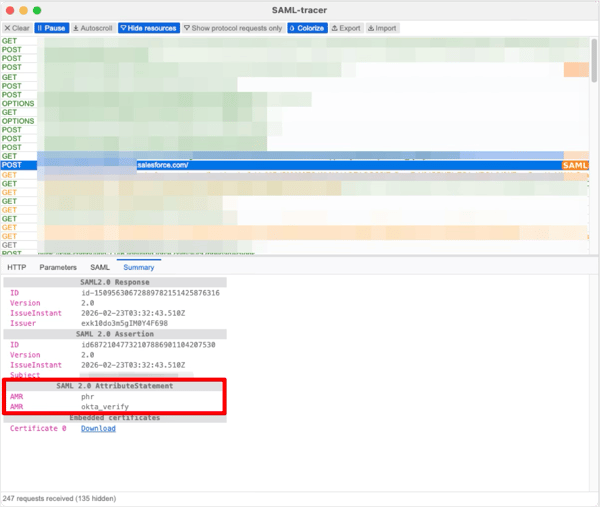600x507 pixels.
Task: Click the AMR value phr
Action: pos(88,396)
